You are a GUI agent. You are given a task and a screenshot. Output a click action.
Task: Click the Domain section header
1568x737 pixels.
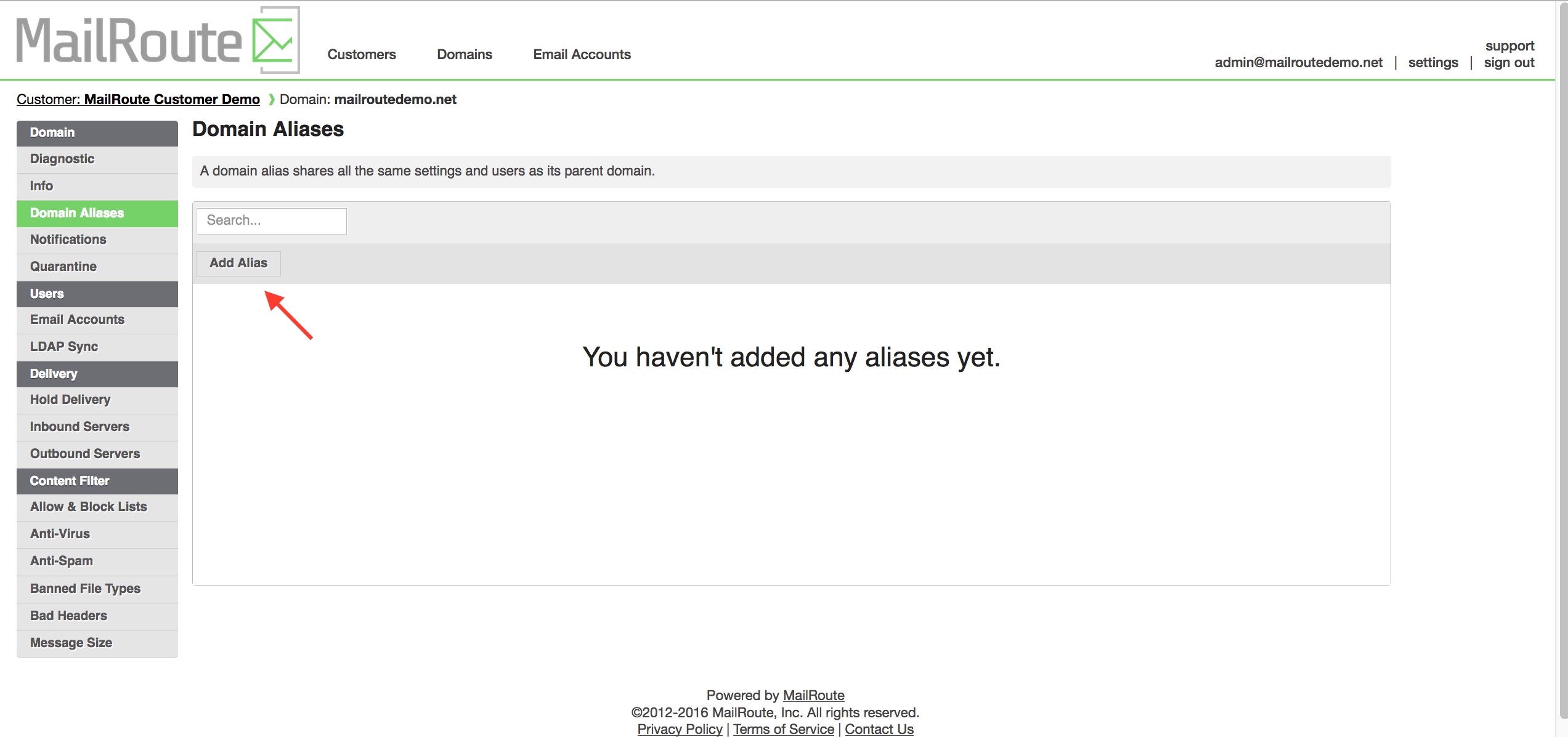(x=97, y=133)
